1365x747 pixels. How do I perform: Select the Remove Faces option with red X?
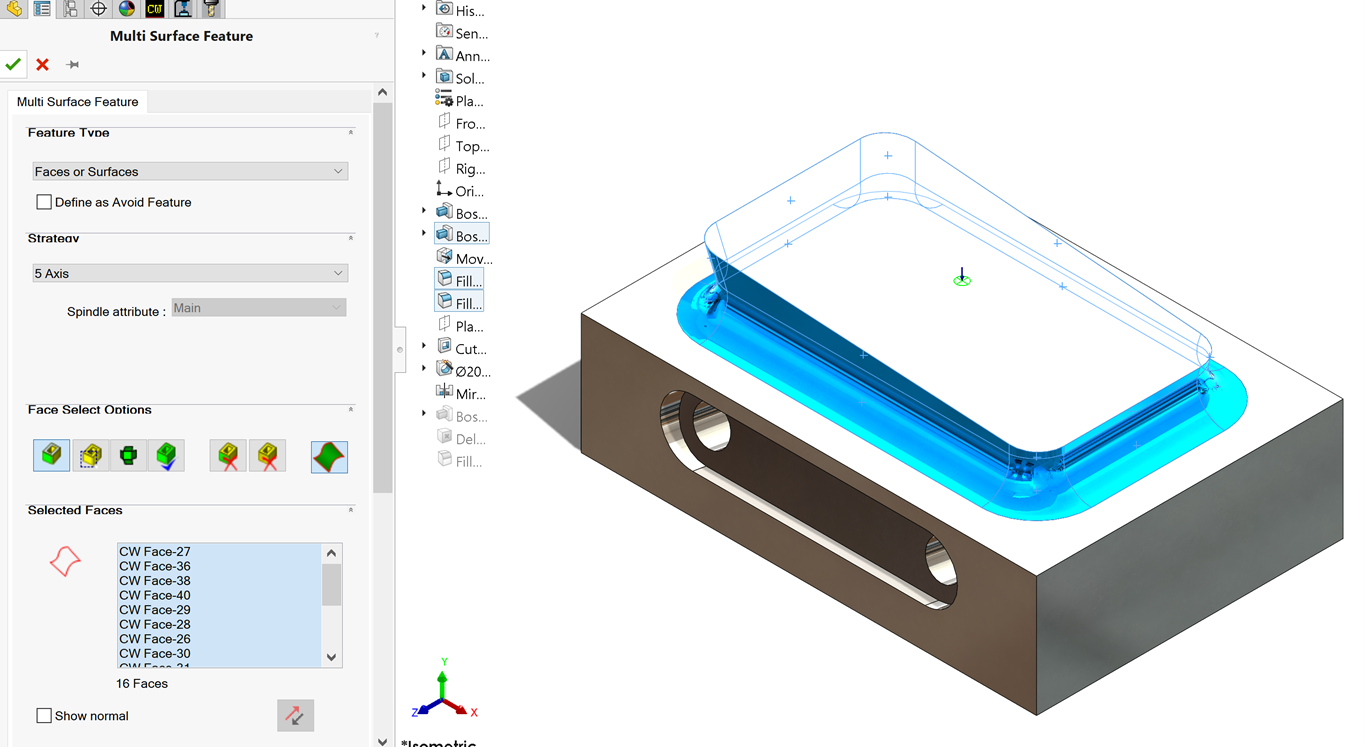tap(227, 455)
